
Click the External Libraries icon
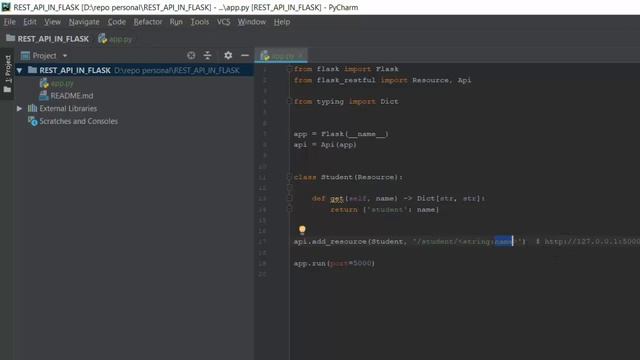[32, 109]
